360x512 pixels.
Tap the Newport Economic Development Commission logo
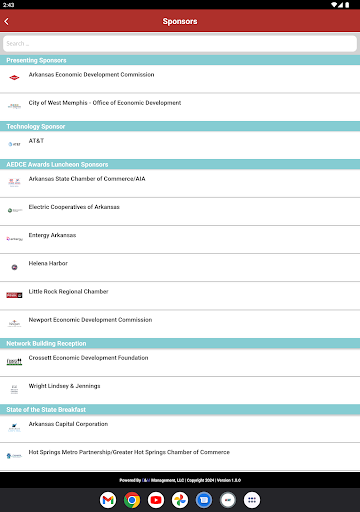pyautogui.click(x=14, y=323)
